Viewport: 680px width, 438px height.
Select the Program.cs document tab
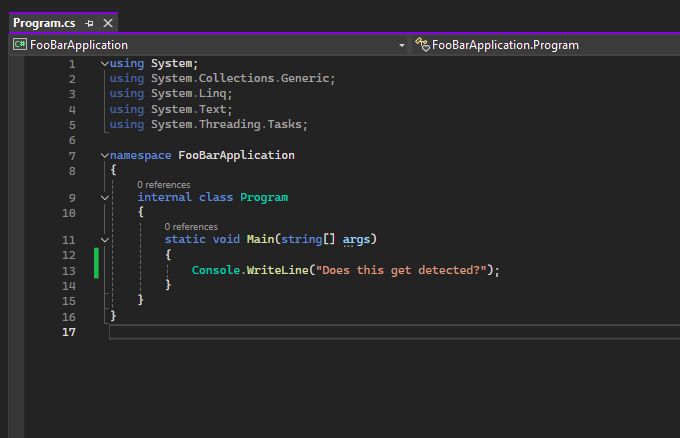pos(44,23)
